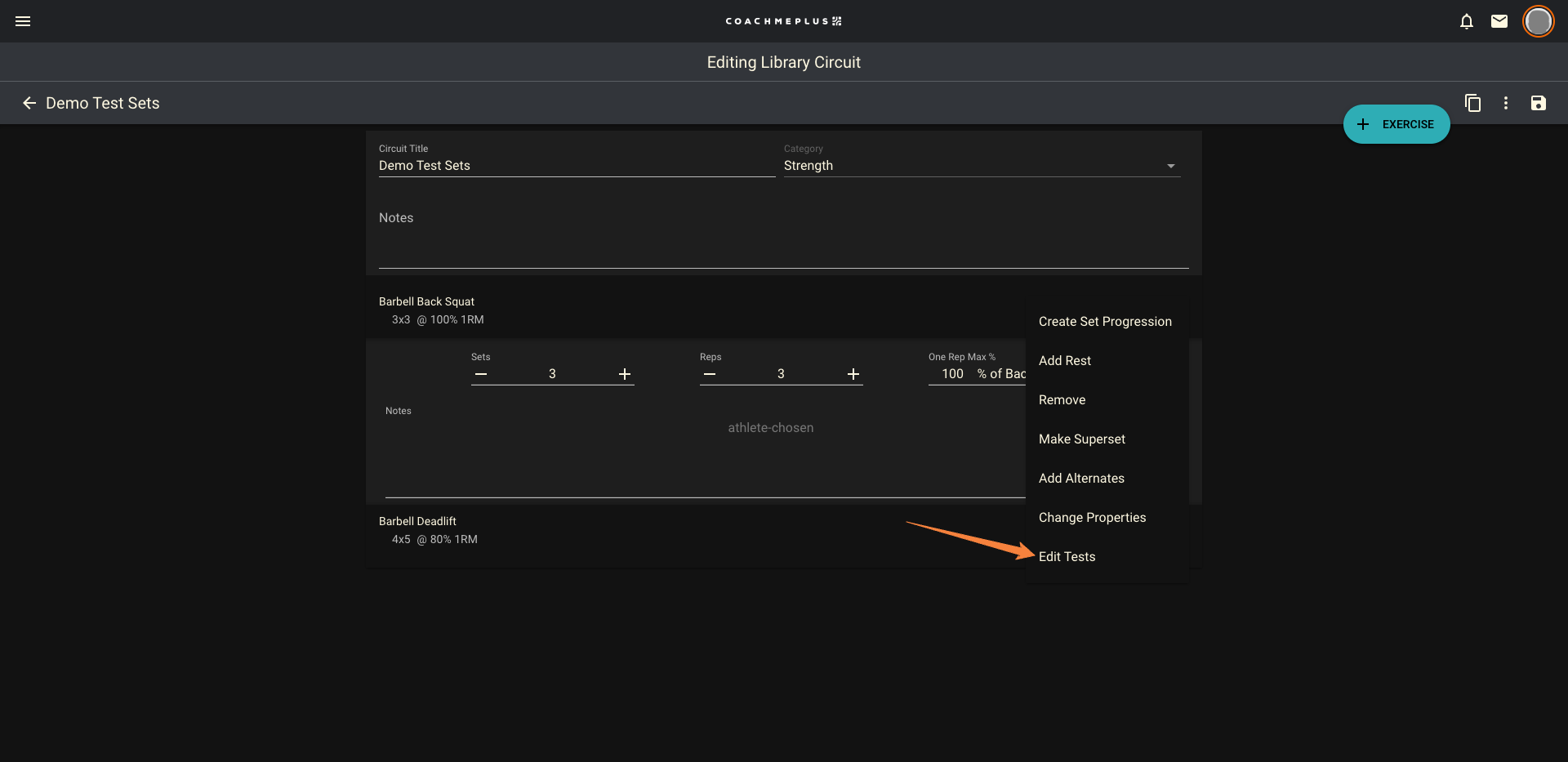Screen dimensions: 1568x762
Task: Increase the Sets count with plus
Action: (625, 374)
